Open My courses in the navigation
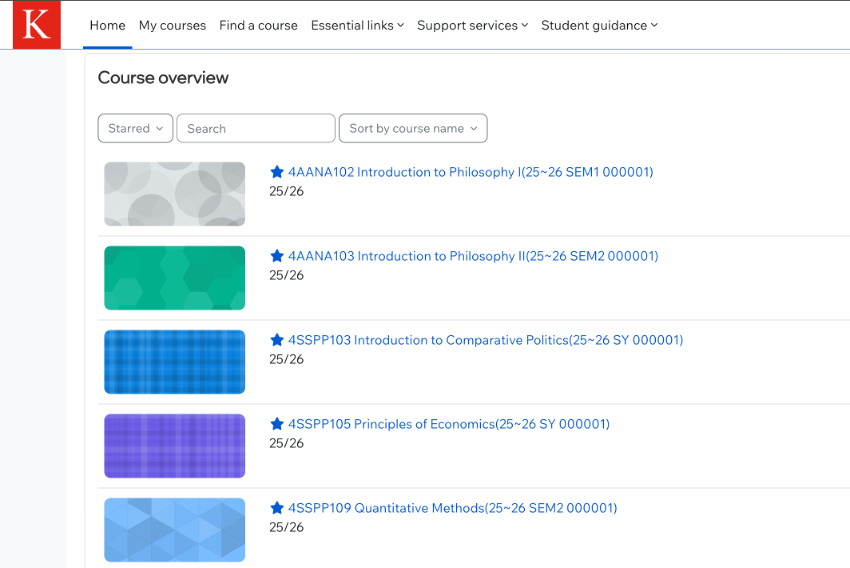The width and height of the screenshot is (850, 568). point(172,25)
